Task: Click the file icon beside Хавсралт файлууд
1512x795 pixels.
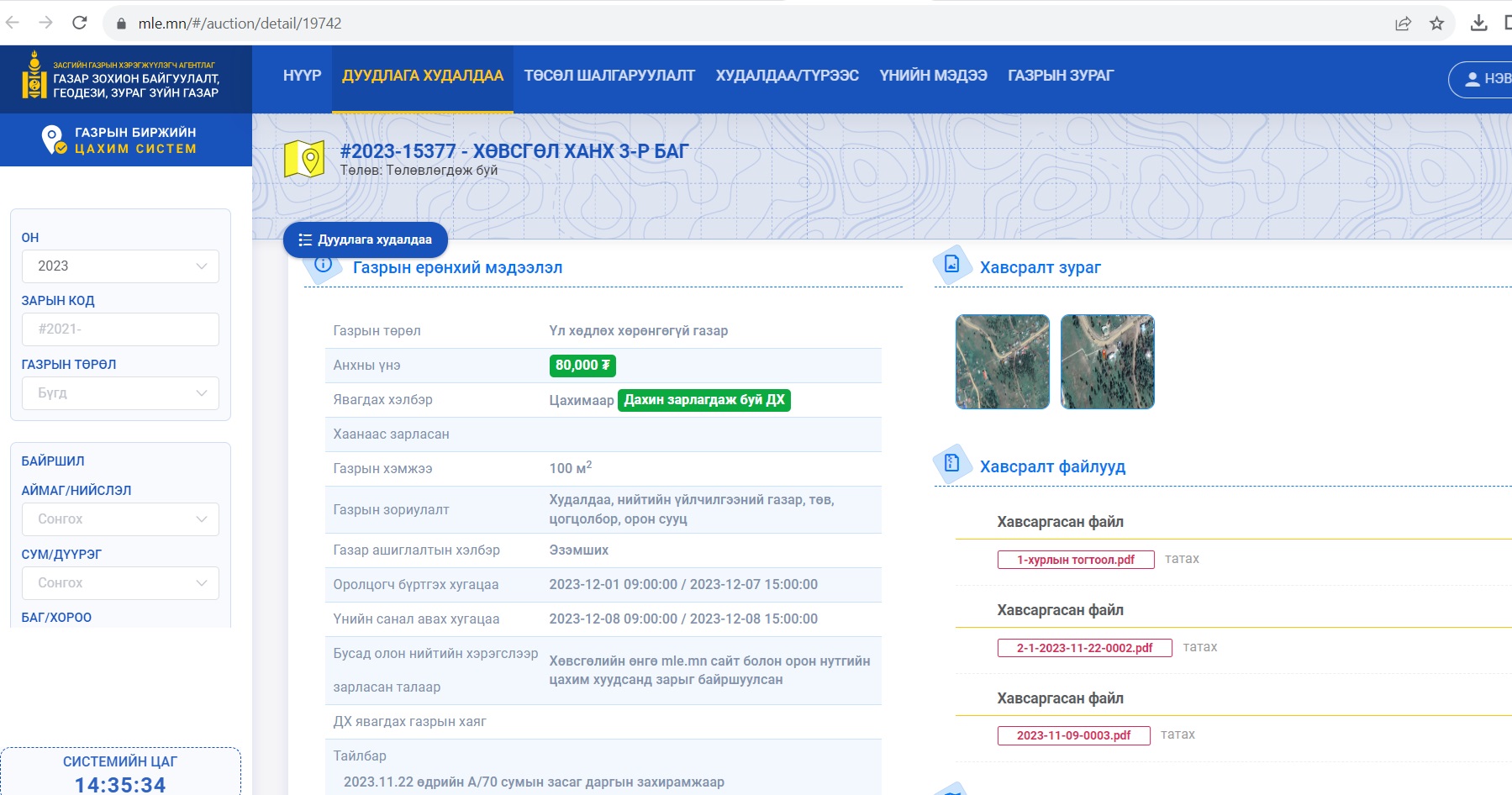Action: [951, 463]
